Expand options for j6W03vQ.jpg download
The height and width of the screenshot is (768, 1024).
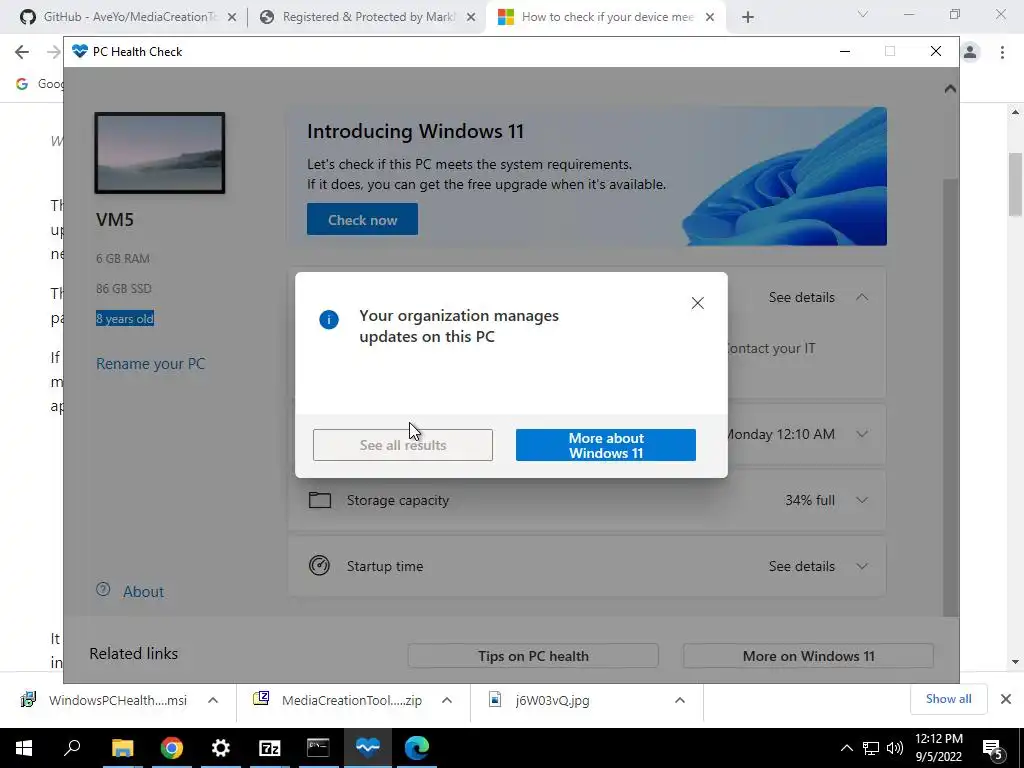point(680,700)
